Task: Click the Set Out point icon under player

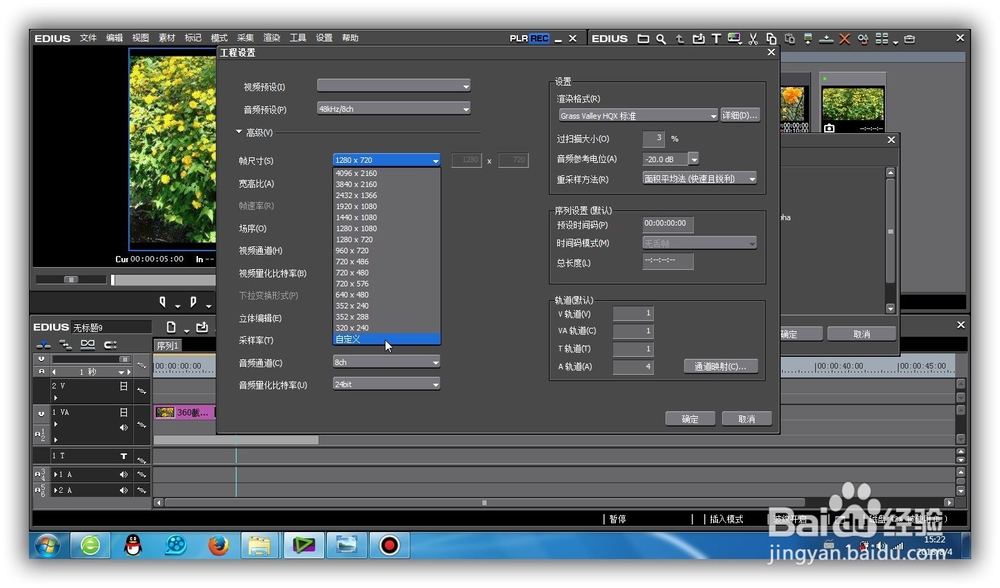Action: (193, 302)
